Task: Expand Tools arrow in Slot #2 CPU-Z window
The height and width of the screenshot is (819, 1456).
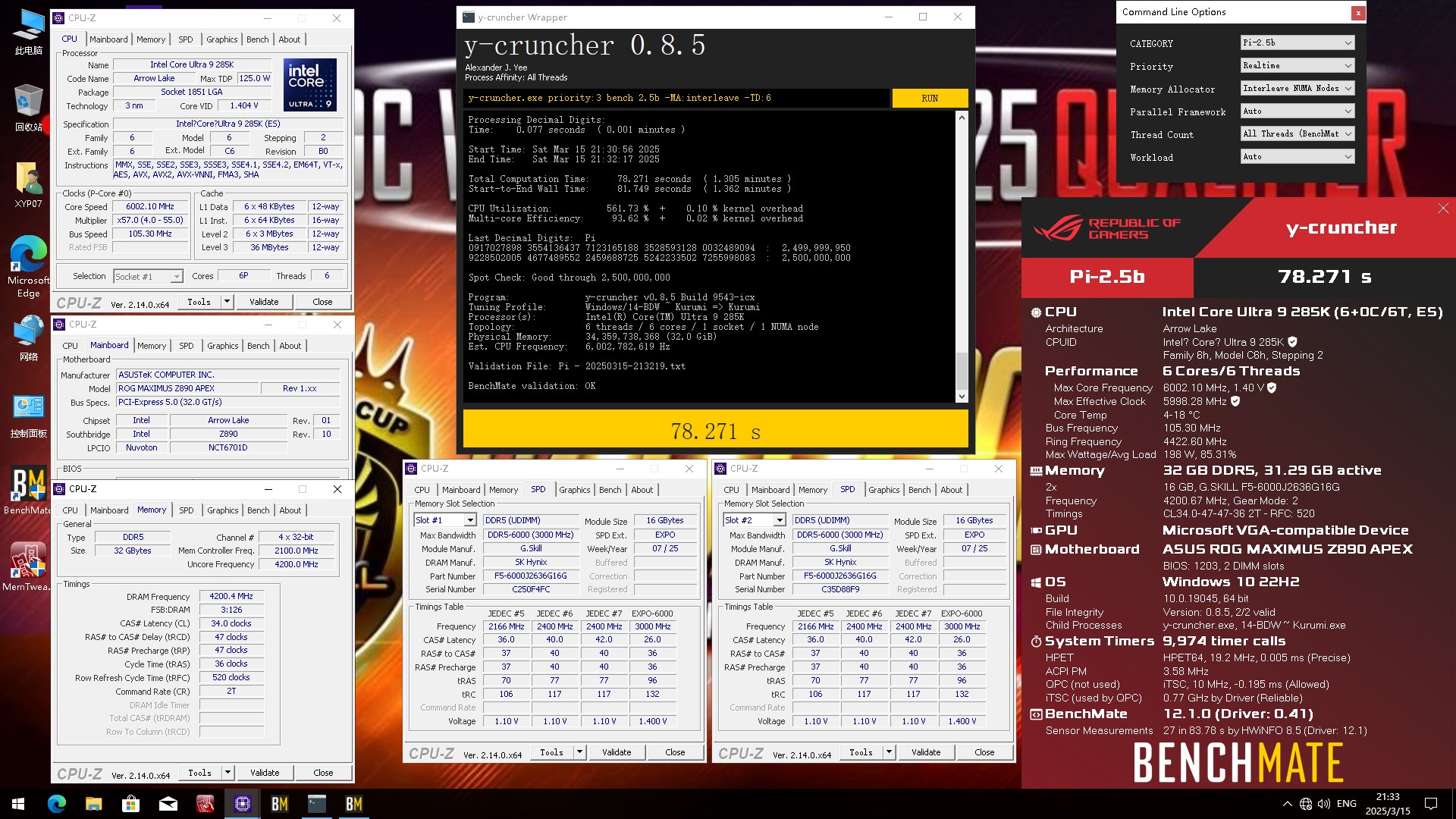Action: pos(889,752)
